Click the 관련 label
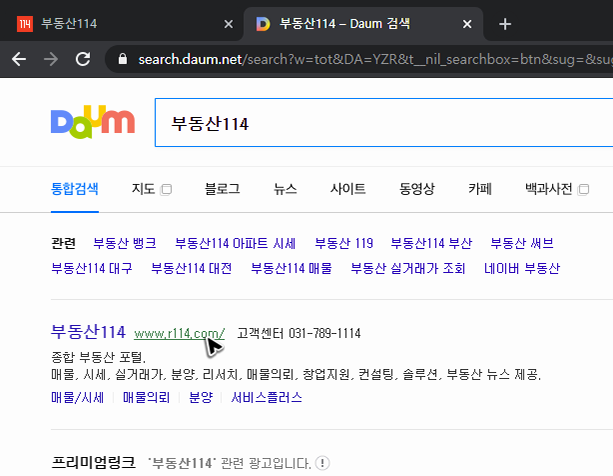The image size is (613, 476). tap(63, 243)
